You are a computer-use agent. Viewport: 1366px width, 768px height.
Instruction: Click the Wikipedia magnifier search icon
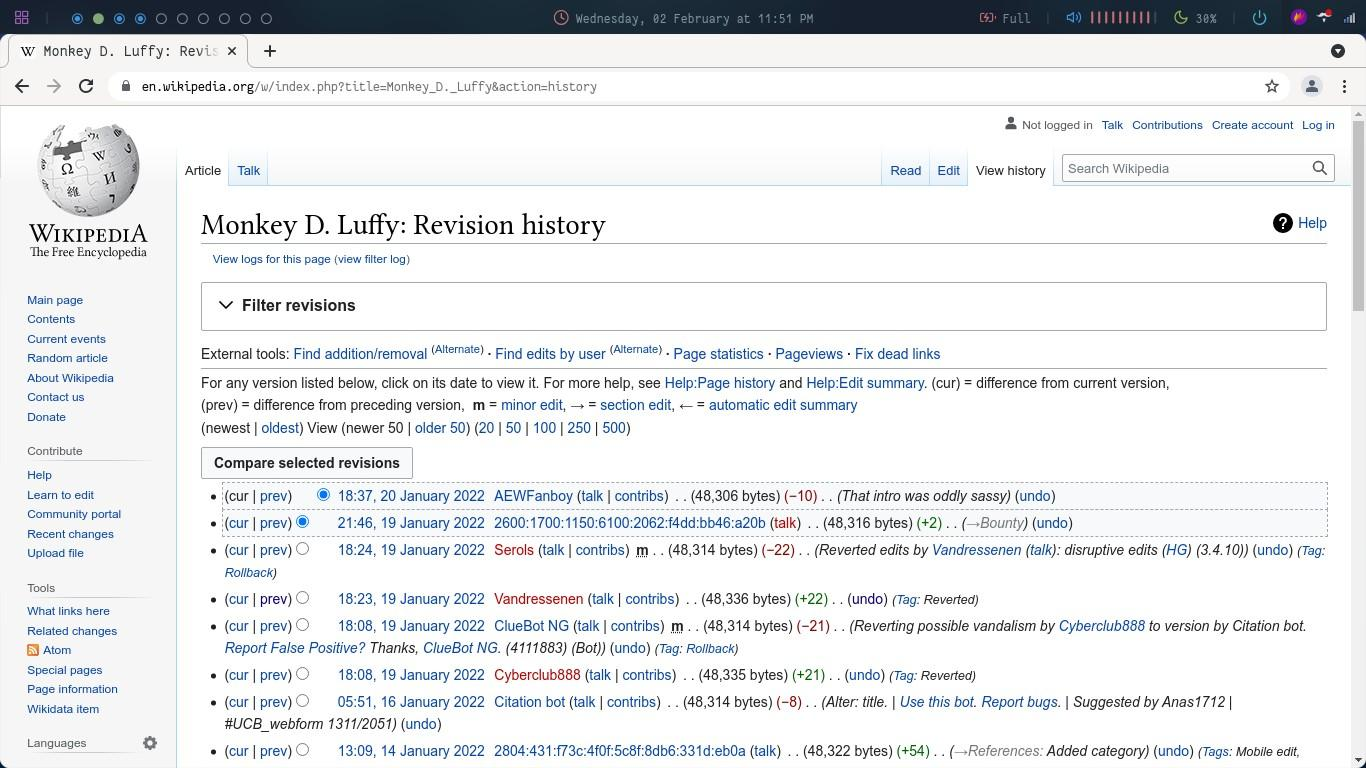coord(1320,168)
